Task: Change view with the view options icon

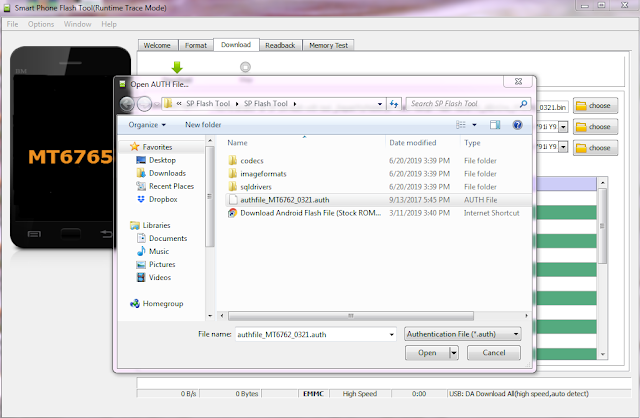Action: click(461, 125)
